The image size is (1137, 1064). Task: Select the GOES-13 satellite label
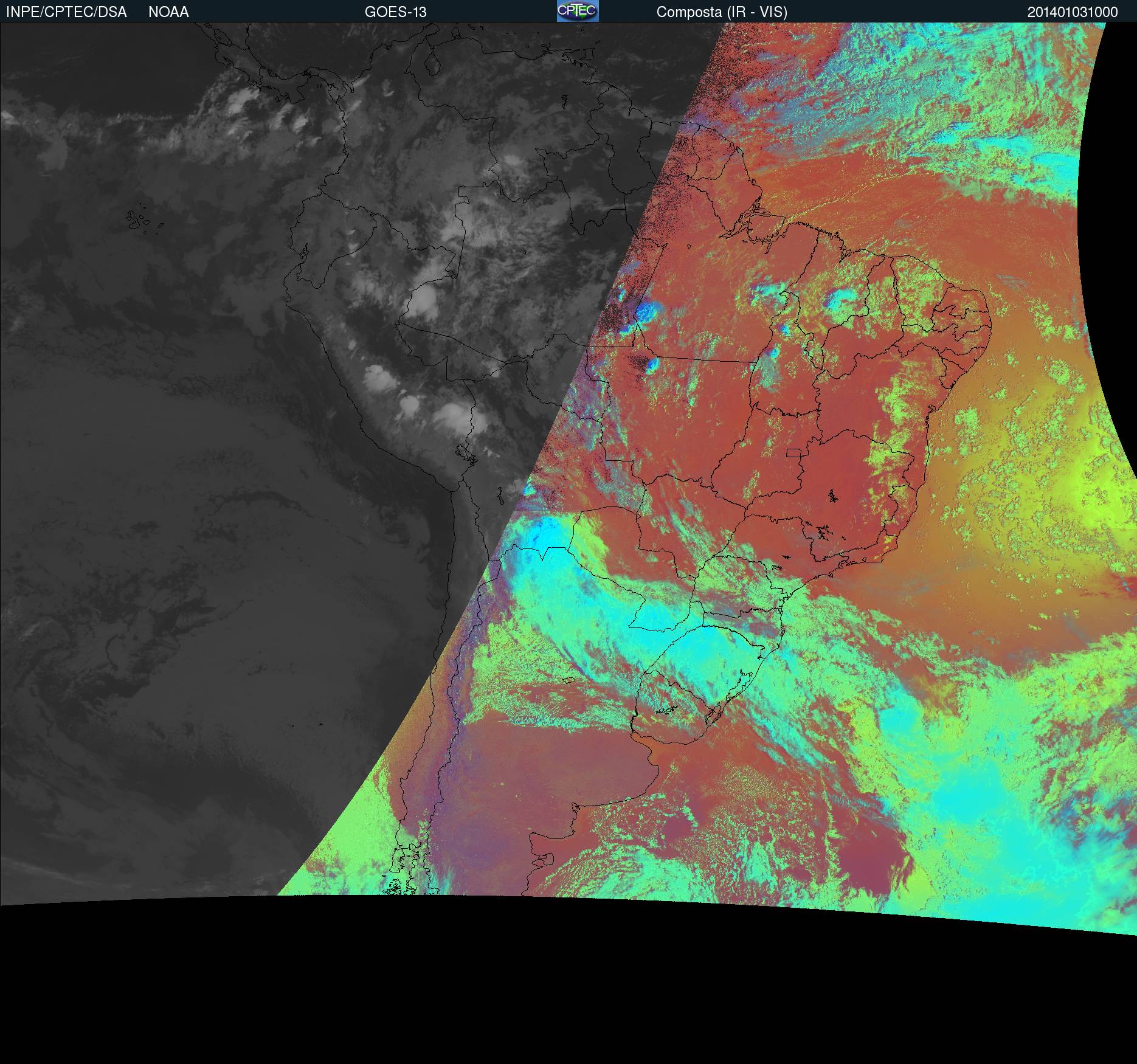[395, 12]
